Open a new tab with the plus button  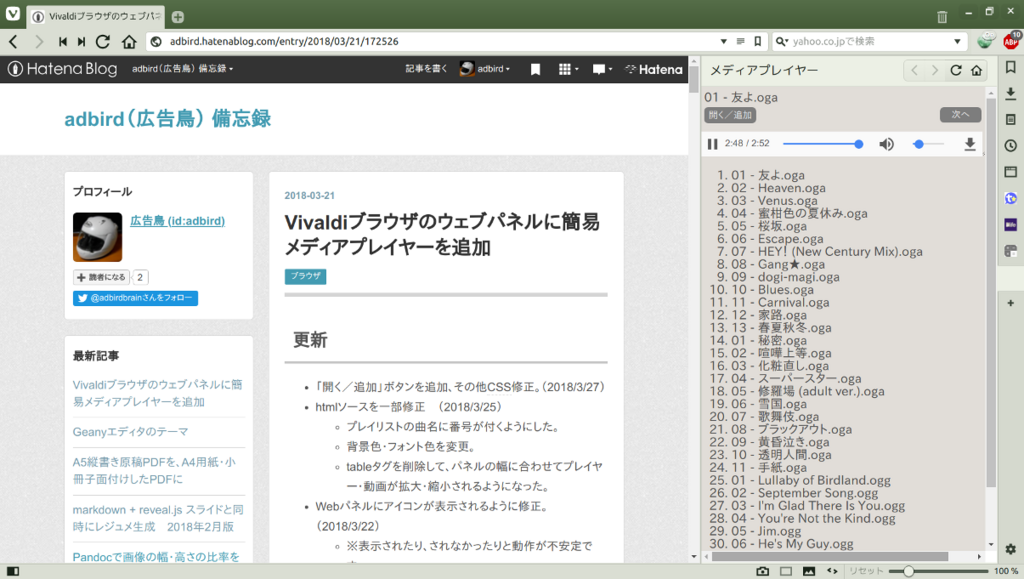click(x=178, y=17)
